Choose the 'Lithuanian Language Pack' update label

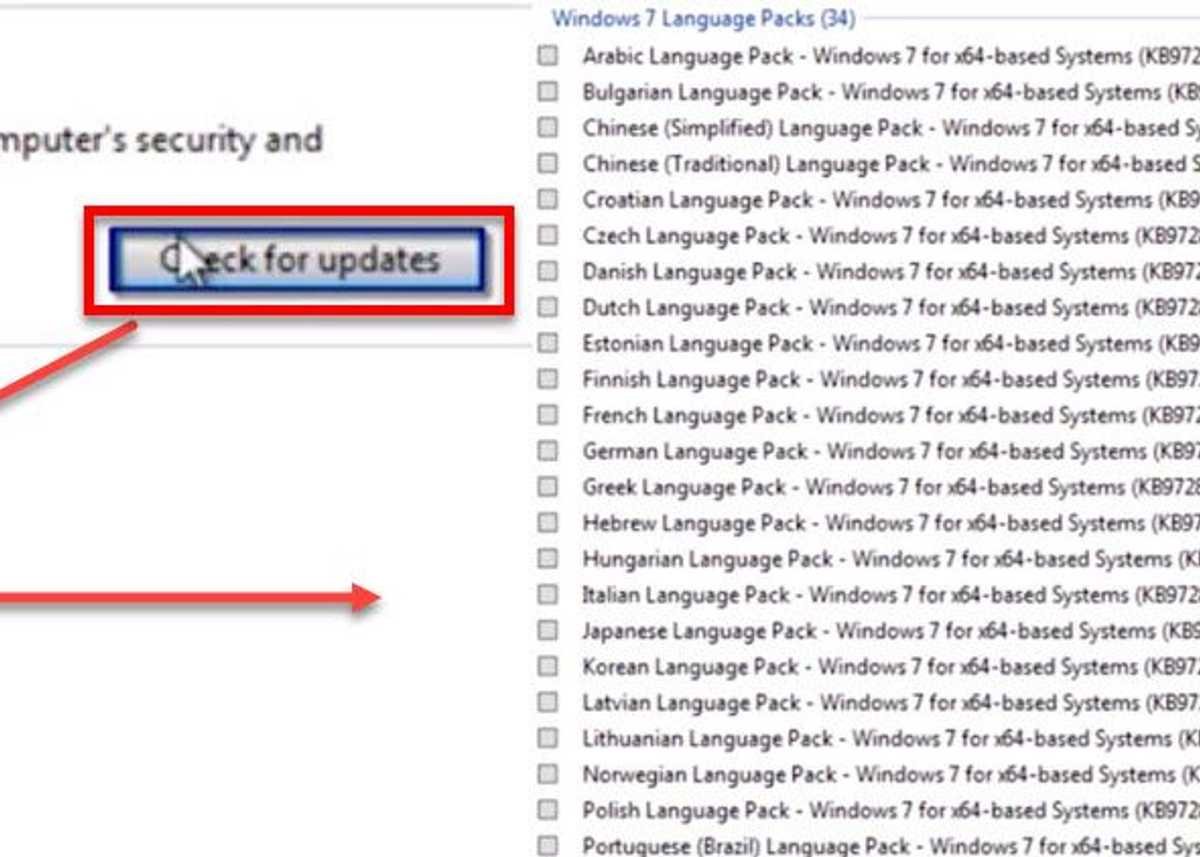coord(891,739)
